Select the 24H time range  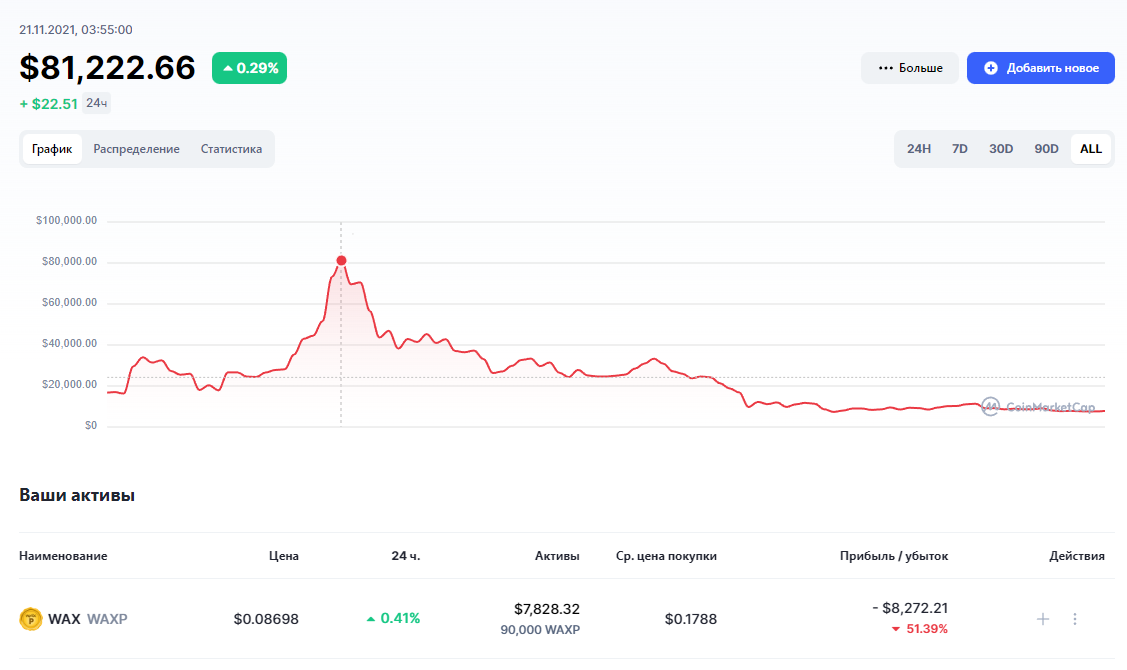click(919, 149)
